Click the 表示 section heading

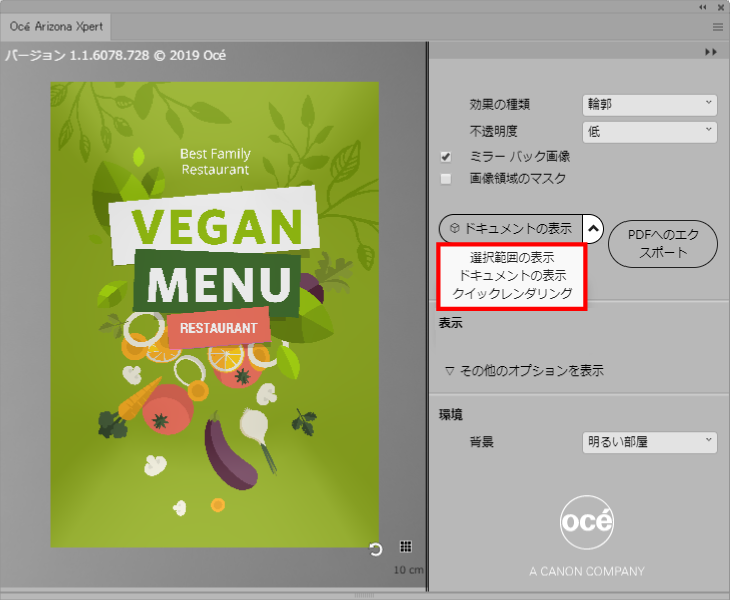tap(450, 323)
